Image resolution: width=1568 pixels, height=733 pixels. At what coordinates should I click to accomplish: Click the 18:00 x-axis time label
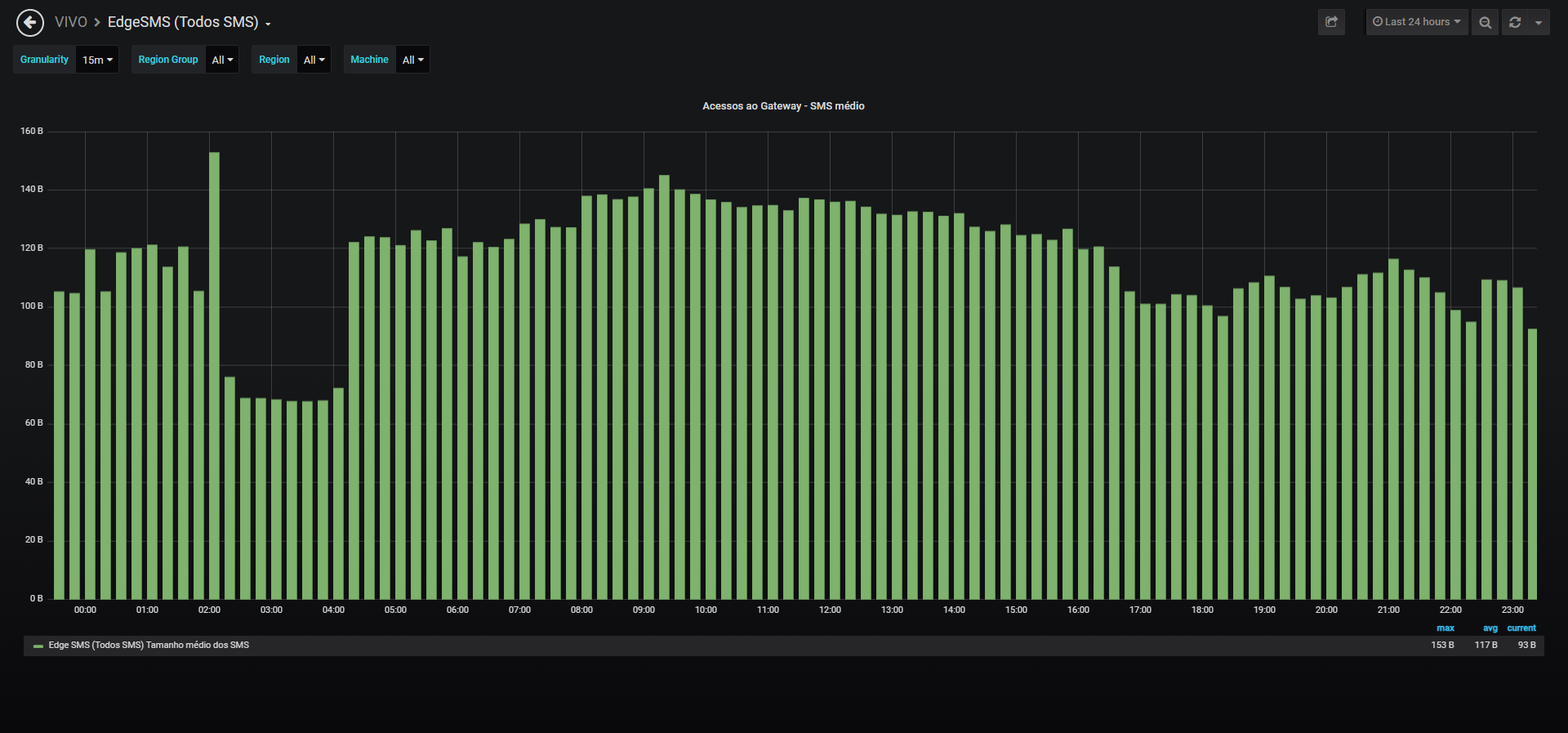tap(1202, 610)
